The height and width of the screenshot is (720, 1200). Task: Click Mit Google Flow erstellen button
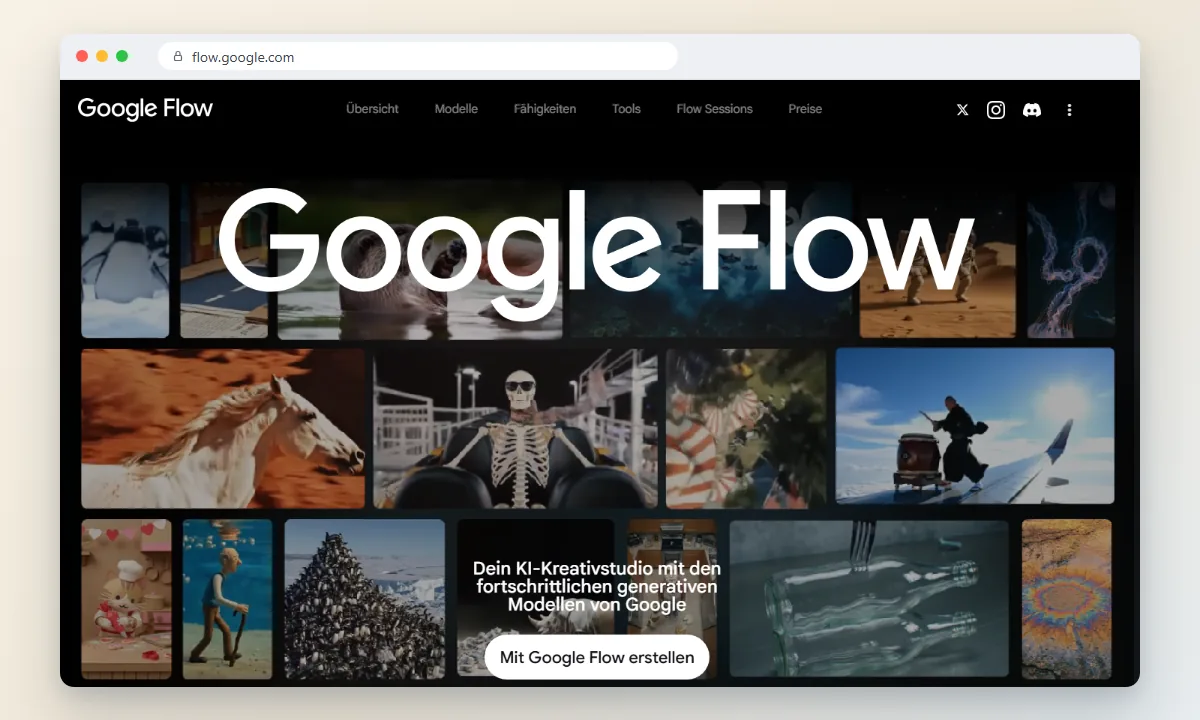tap(597, 658)
